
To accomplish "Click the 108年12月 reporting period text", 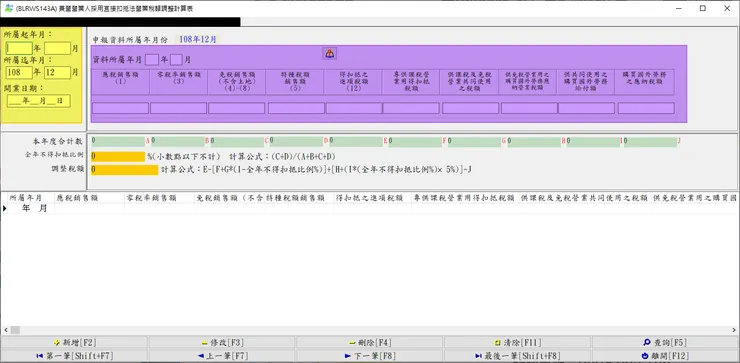I will [197, 40].
